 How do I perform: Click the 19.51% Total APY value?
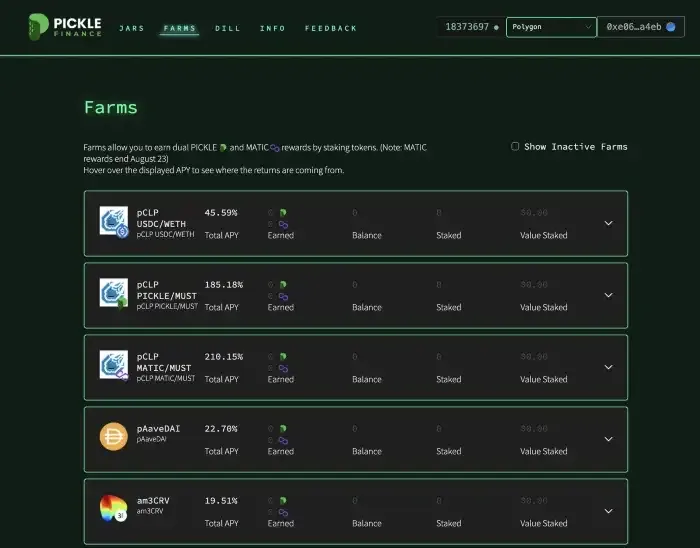(x=221, y=501)
